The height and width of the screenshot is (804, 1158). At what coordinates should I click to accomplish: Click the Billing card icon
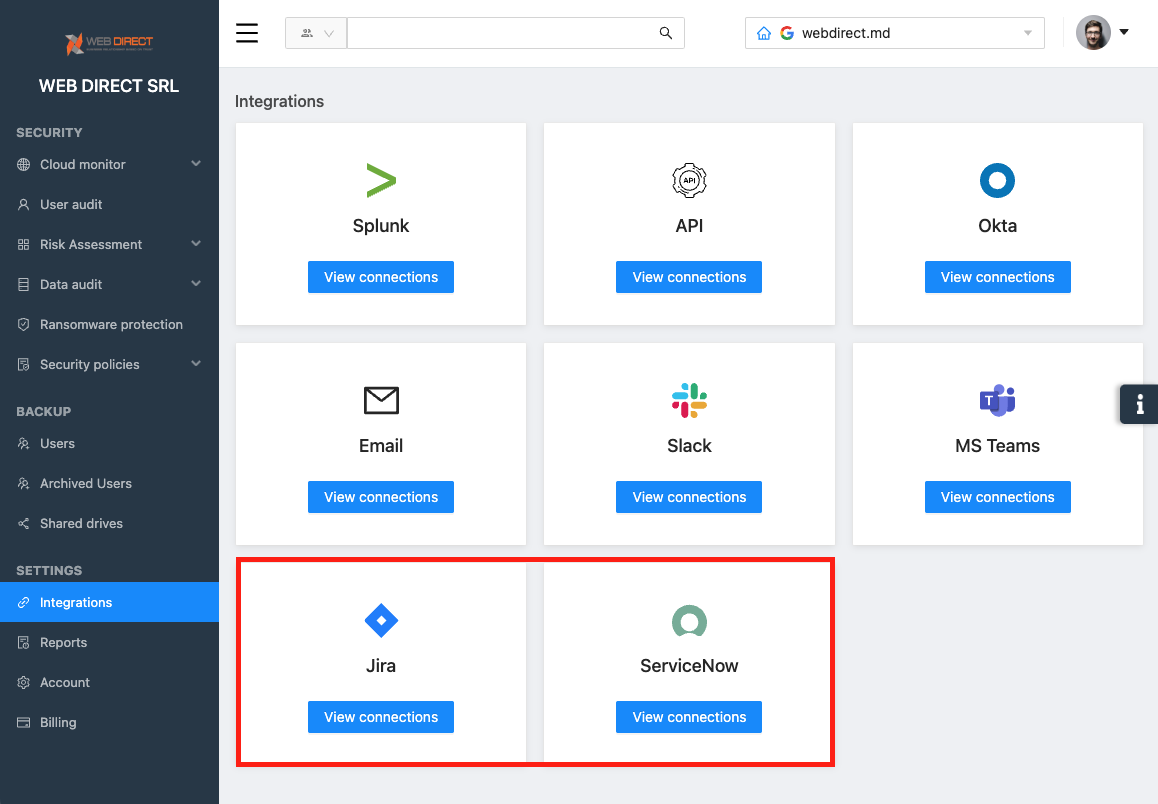[24, 722]
